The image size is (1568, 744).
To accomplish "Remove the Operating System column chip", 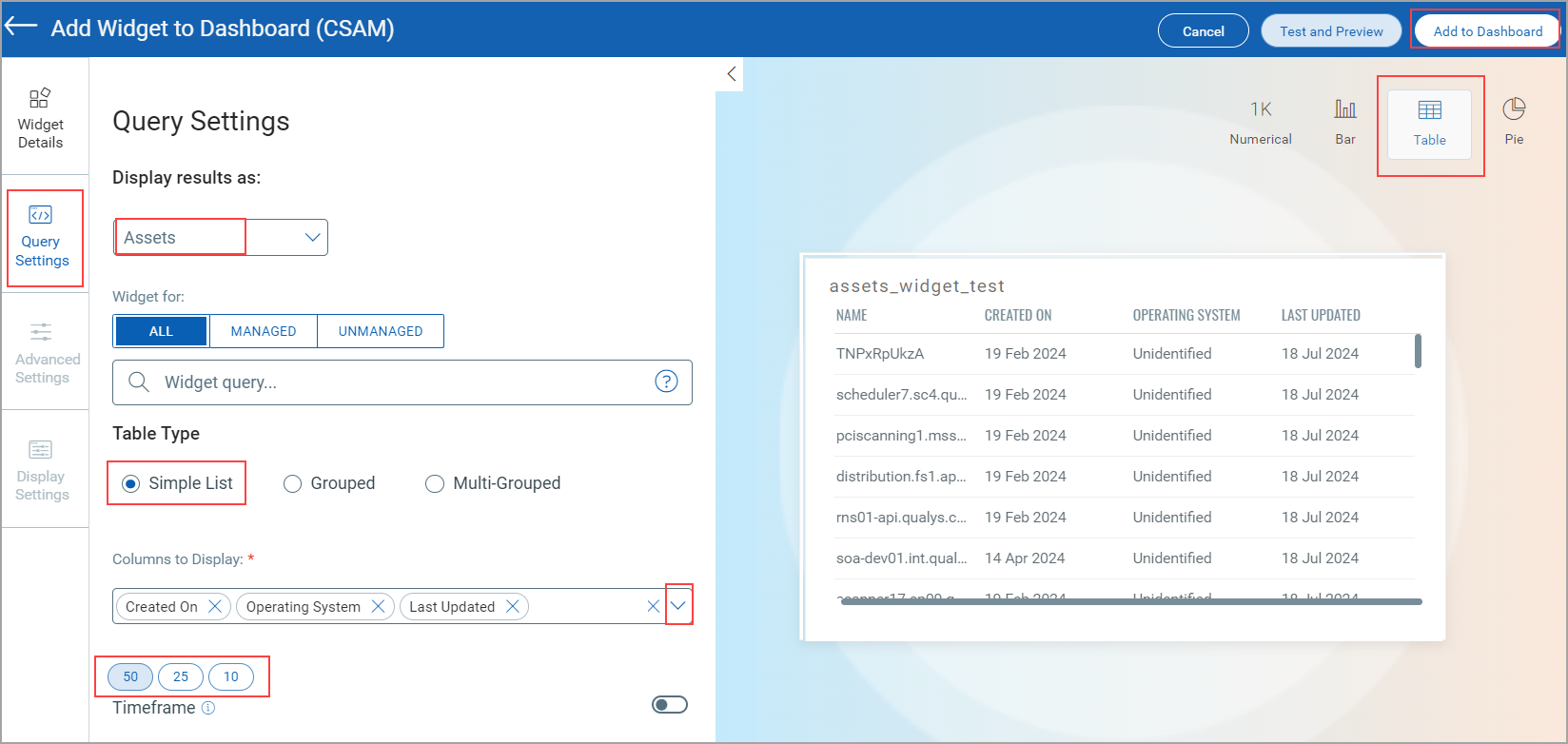I will [378, 606].
